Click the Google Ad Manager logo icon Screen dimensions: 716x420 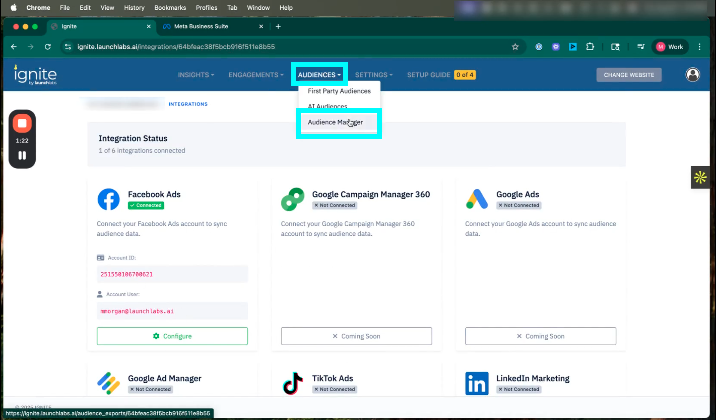[x=108, y=383]
